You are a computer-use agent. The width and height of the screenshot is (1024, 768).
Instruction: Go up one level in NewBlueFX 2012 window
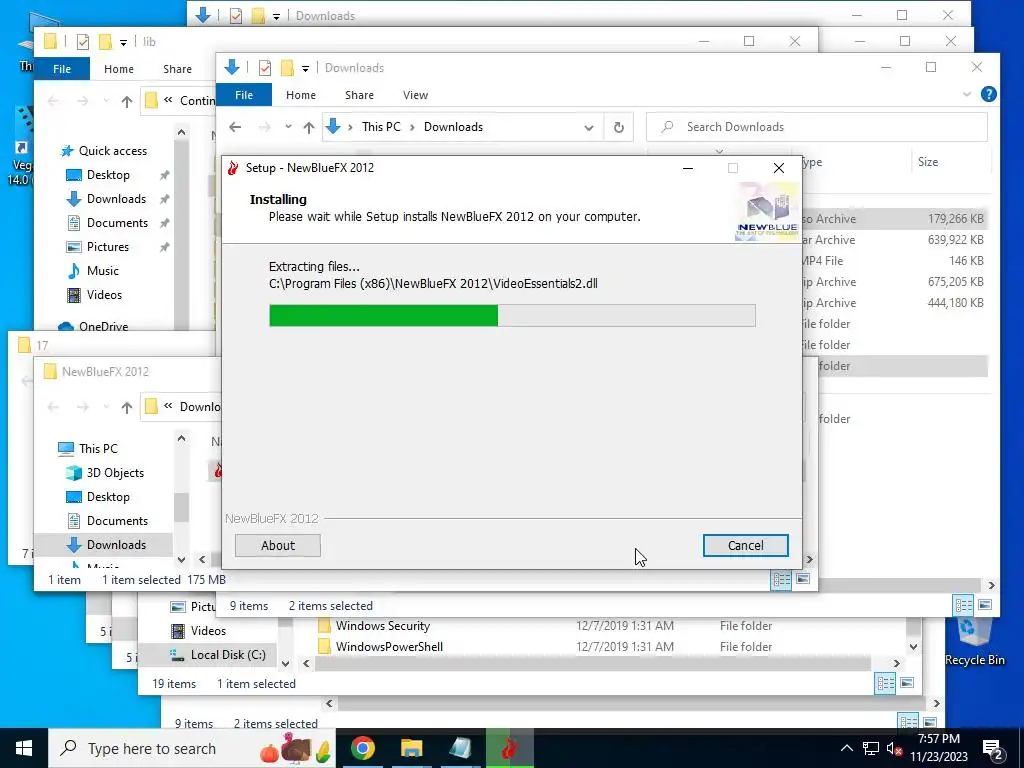click(x=127, y=408)
